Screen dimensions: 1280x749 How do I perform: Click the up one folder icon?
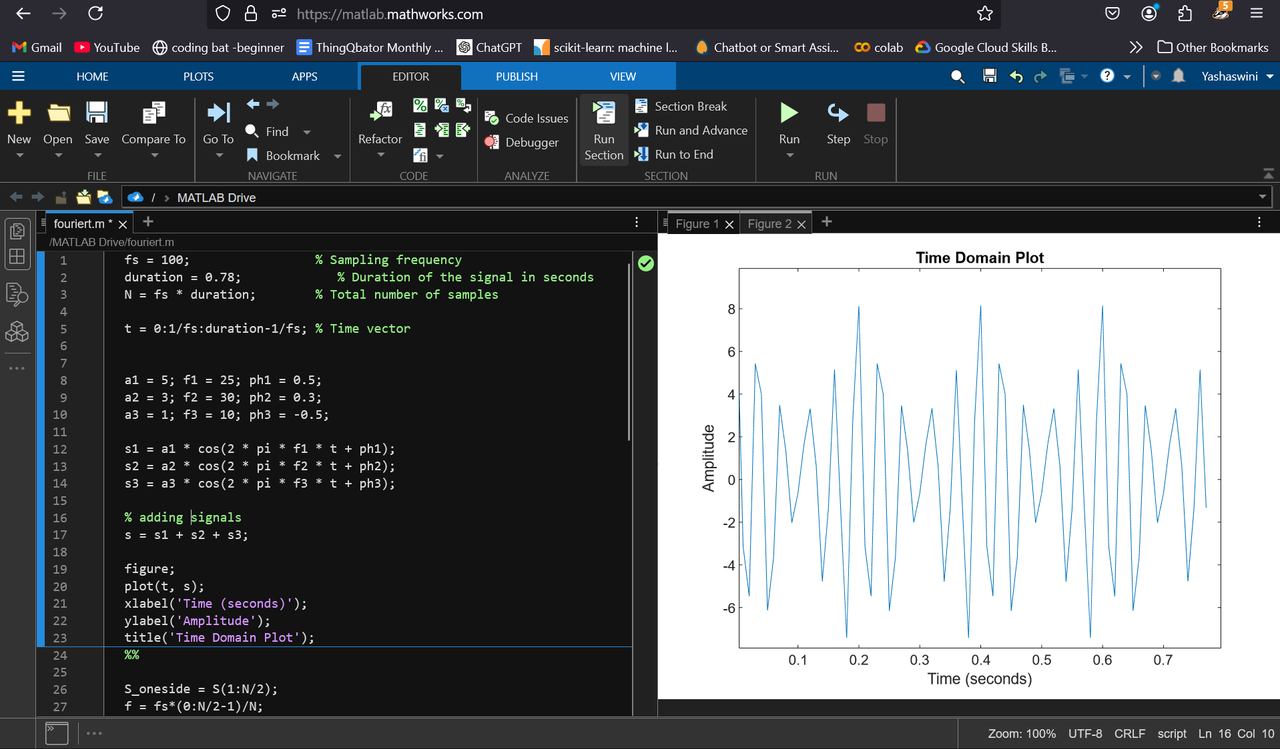[62, 197]
